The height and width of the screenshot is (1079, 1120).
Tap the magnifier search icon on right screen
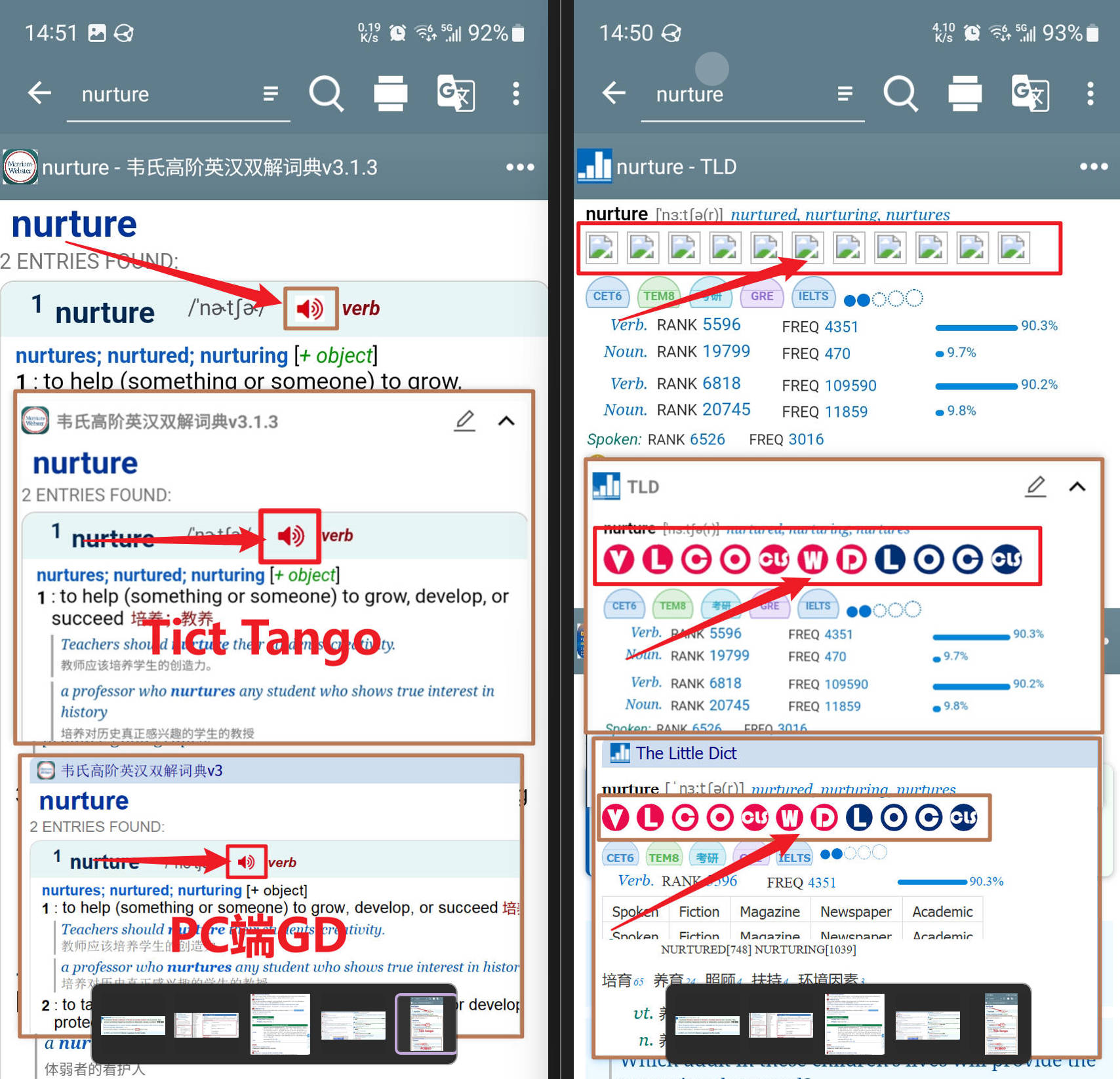pos(900,94)
